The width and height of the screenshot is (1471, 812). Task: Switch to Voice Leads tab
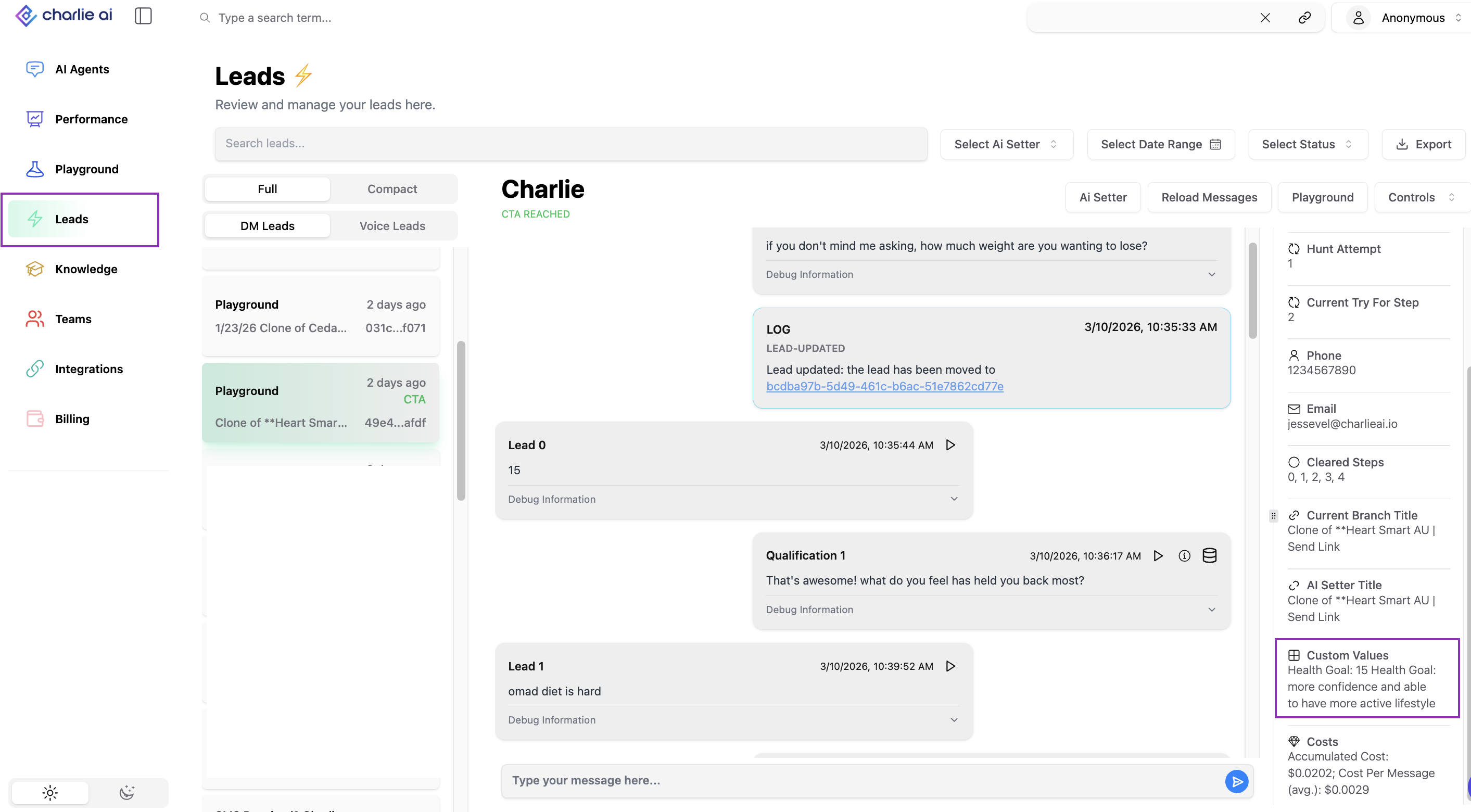coord(392,226)
